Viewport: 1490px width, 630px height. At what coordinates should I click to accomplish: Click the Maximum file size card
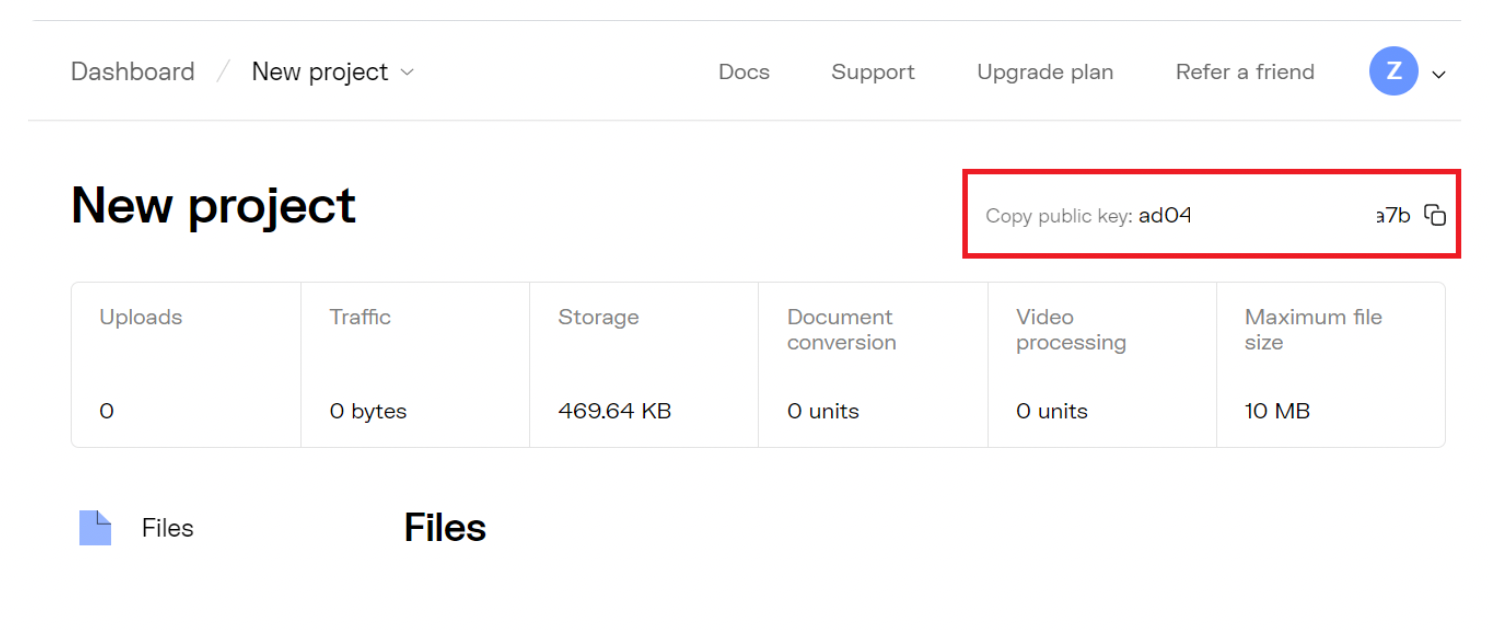1331,364
